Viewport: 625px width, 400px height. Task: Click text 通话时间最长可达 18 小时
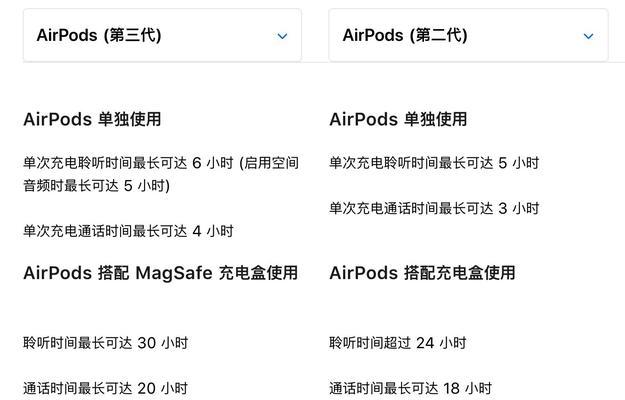pyautogui.click(x=411, y=388)
